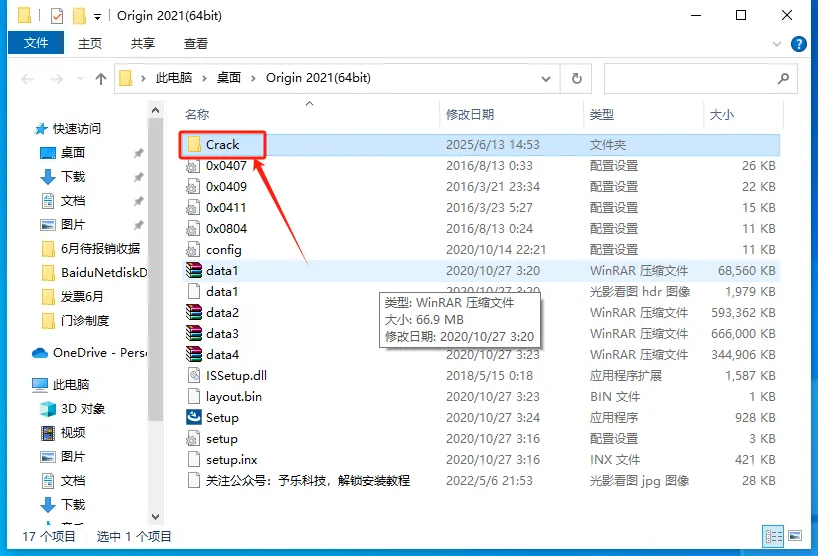Open the 主页 ribbon tab
818x556 pixels.
[x=90, y=43]
